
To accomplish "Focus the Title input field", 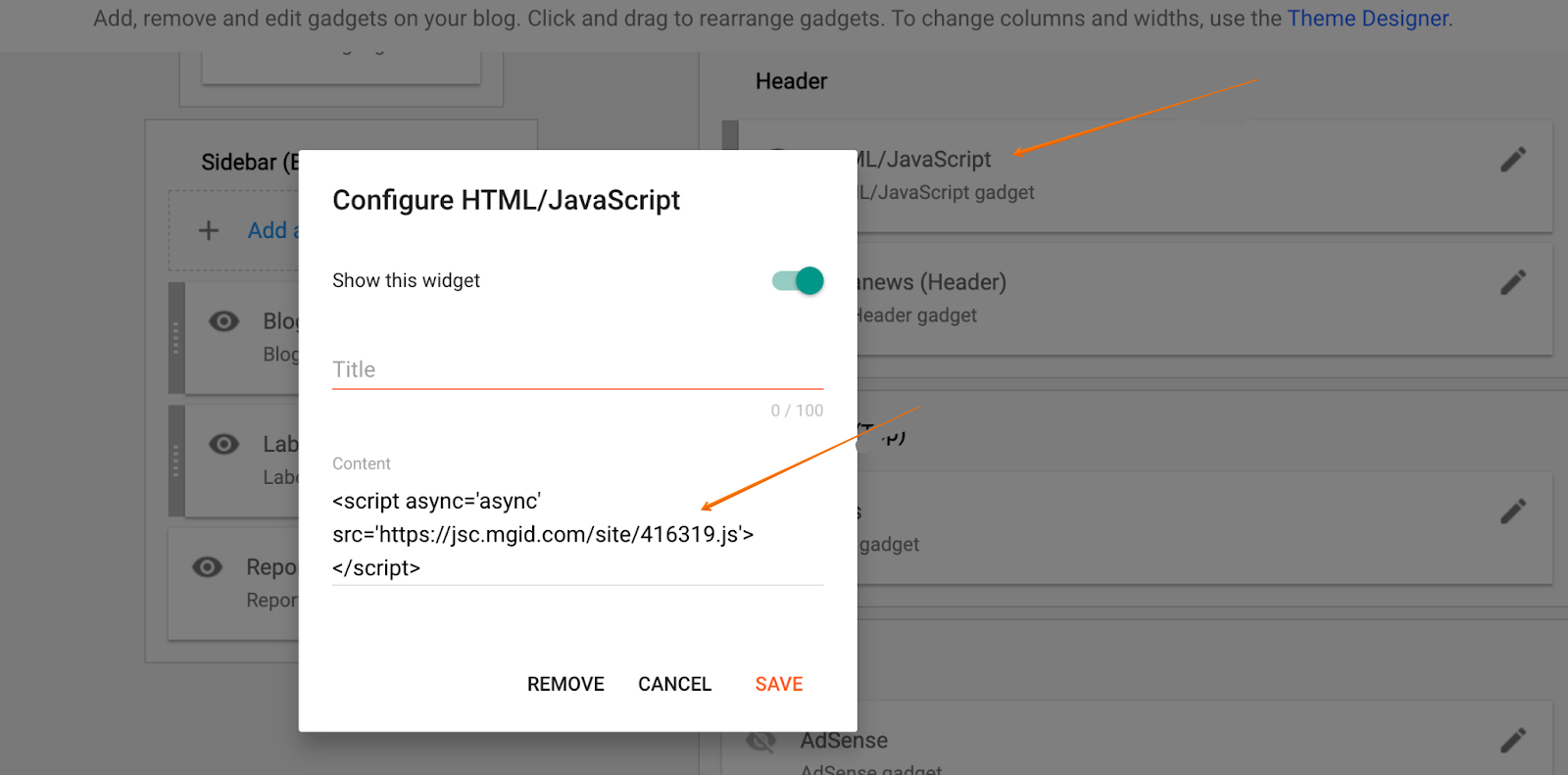I will [577, 370].
